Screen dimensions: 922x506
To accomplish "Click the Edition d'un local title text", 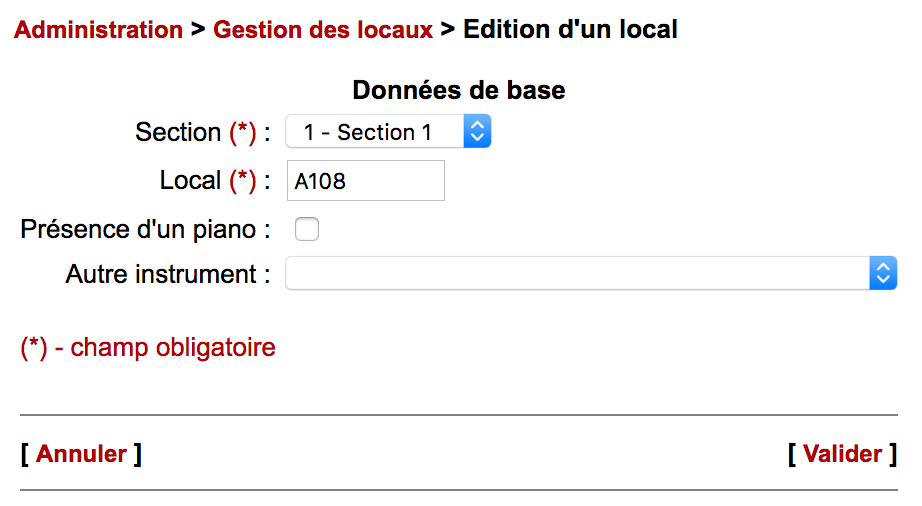I will pyautogui.click(x=571, y=30).
